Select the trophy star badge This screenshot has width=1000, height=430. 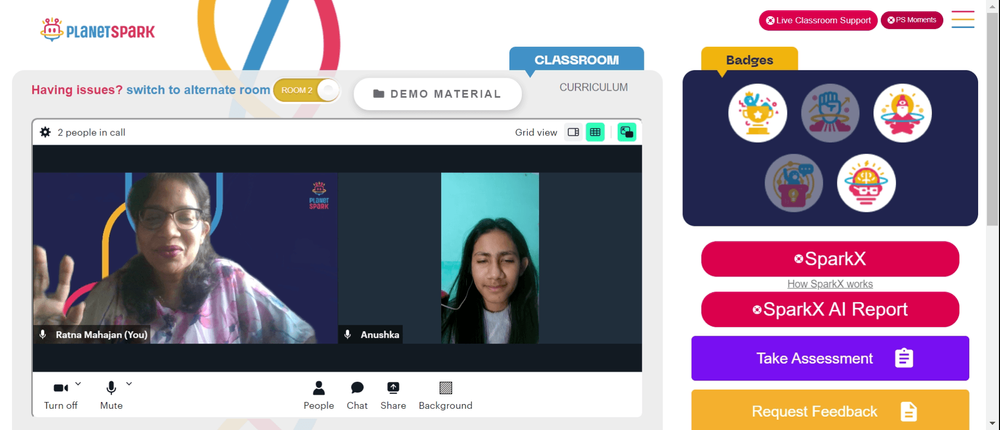click(x=758, y=113)
